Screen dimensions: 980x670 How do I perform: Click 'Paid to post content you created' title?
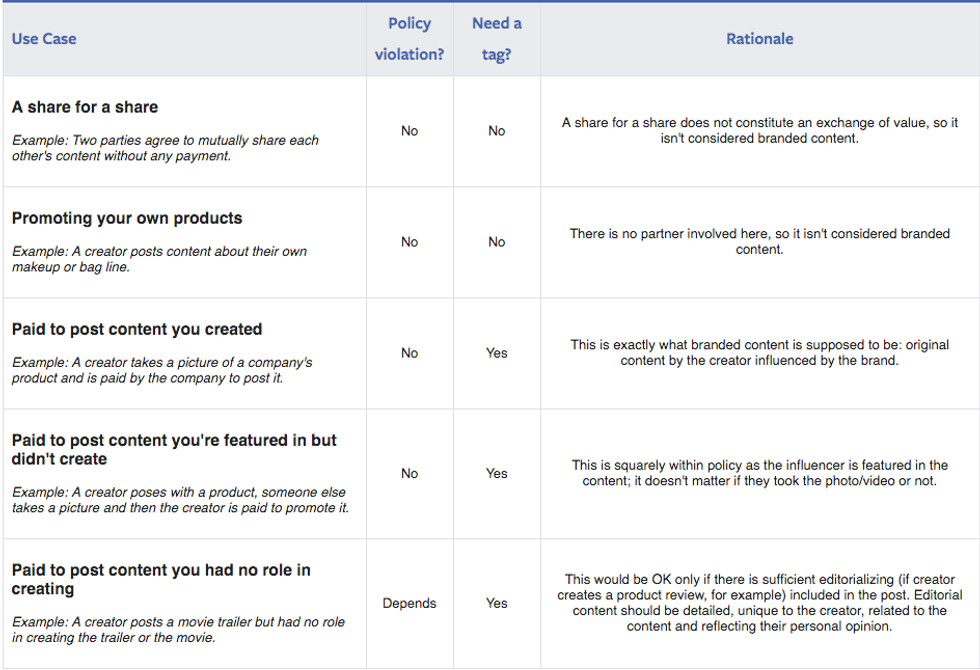(x=137, y=329)
